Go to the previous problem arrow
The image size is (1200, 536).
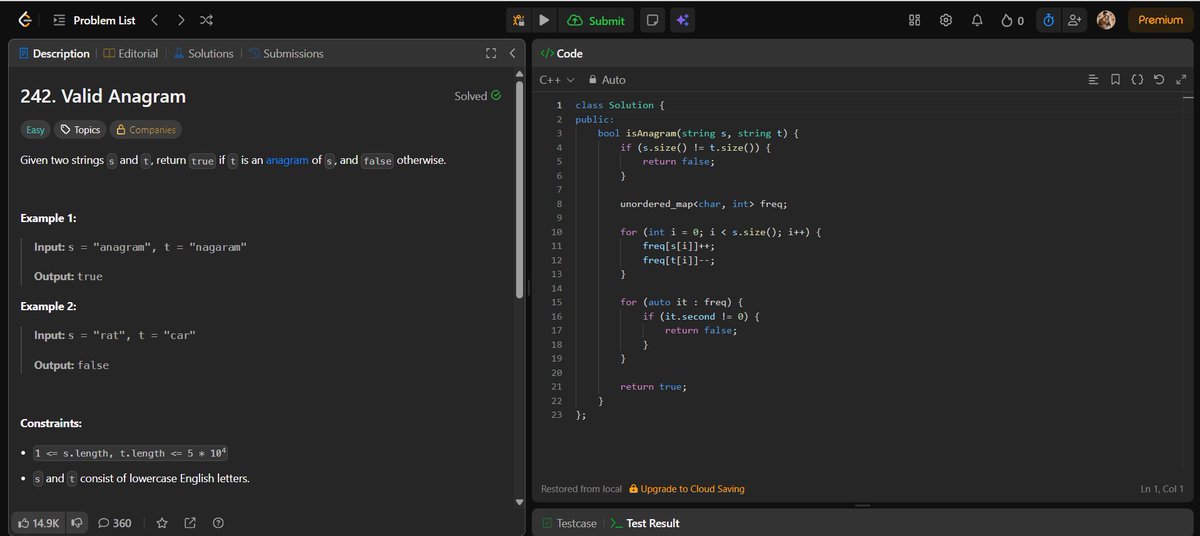[154, 20]
